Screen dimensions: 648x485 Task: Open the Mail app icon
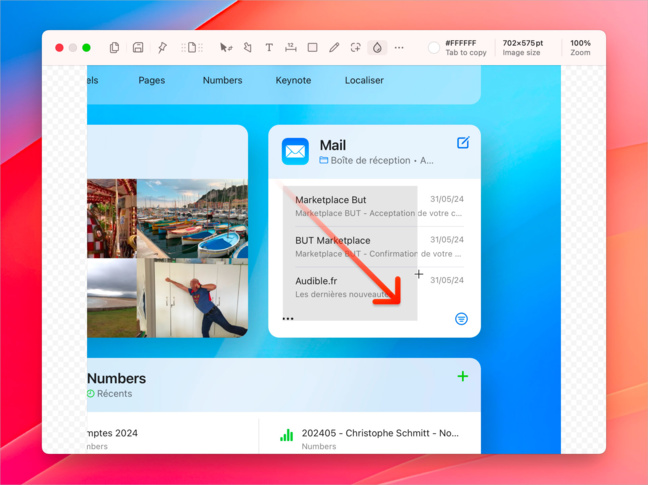point(295,151)
